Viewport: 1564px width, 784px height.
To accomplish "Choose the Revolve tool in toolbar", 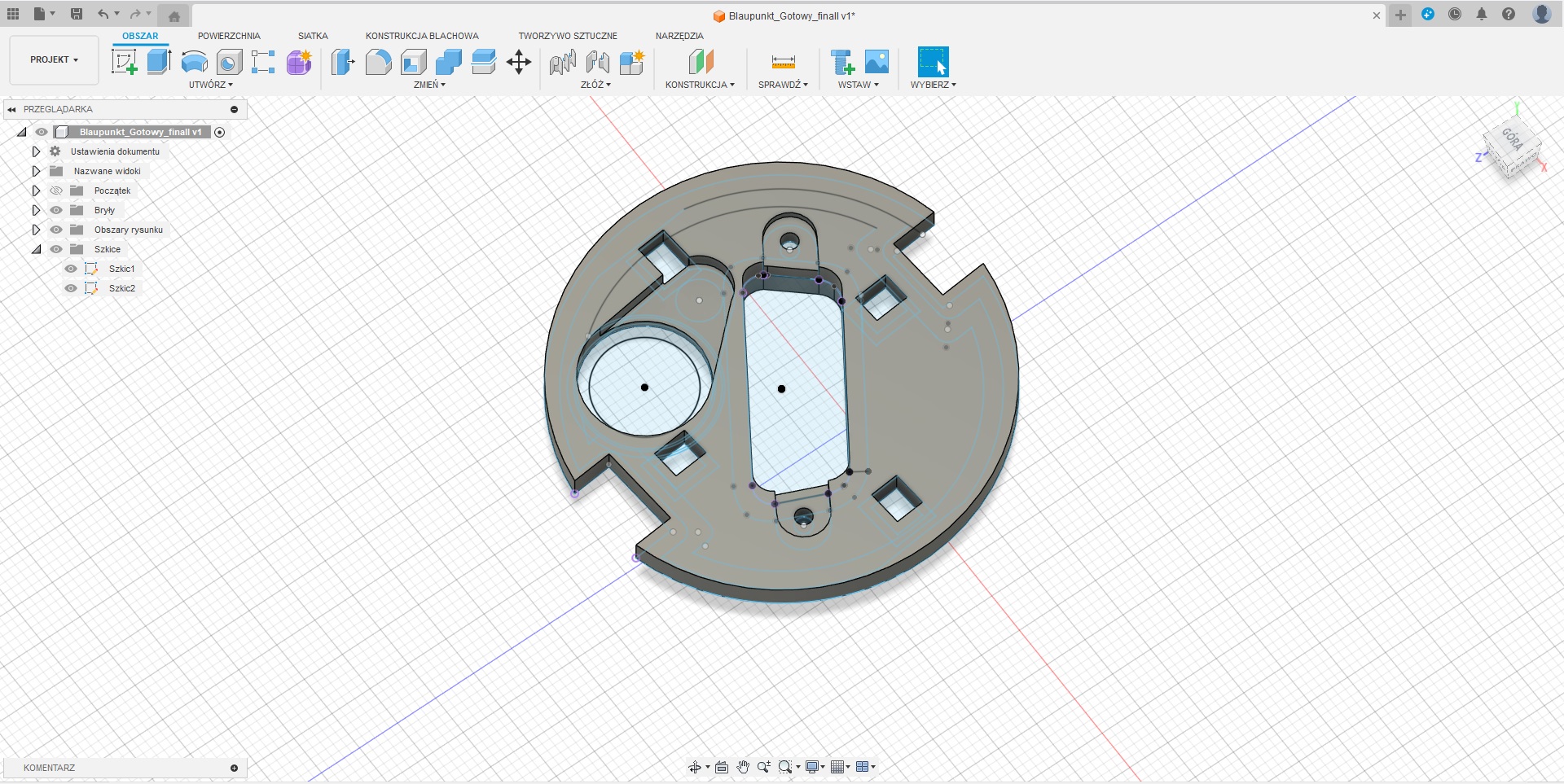I will pos(194,62).
